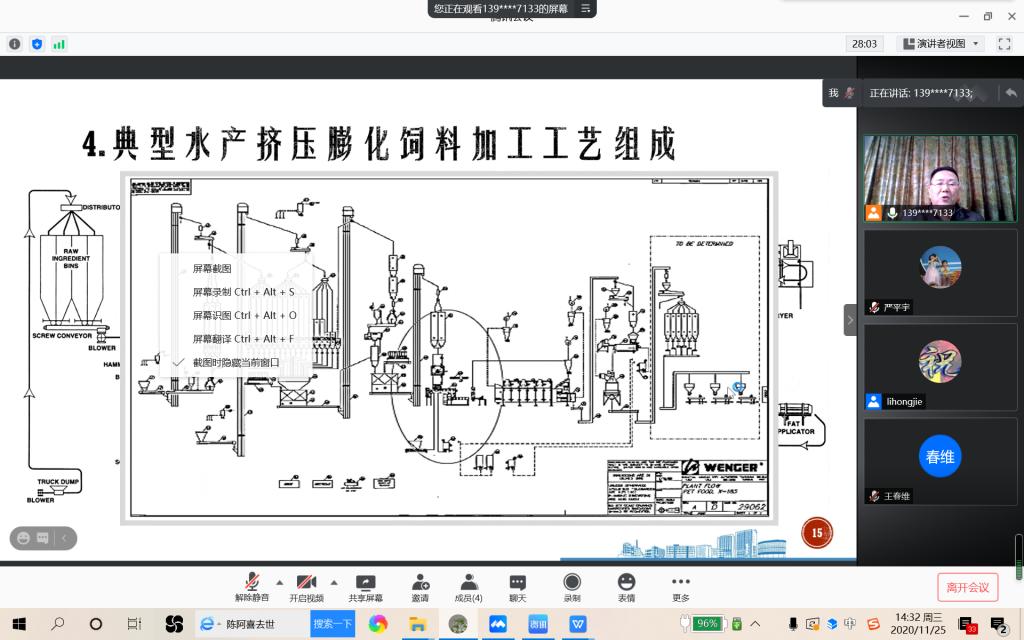
Task: Enter full screen via top-right icon
Action: coord(1006,44)
